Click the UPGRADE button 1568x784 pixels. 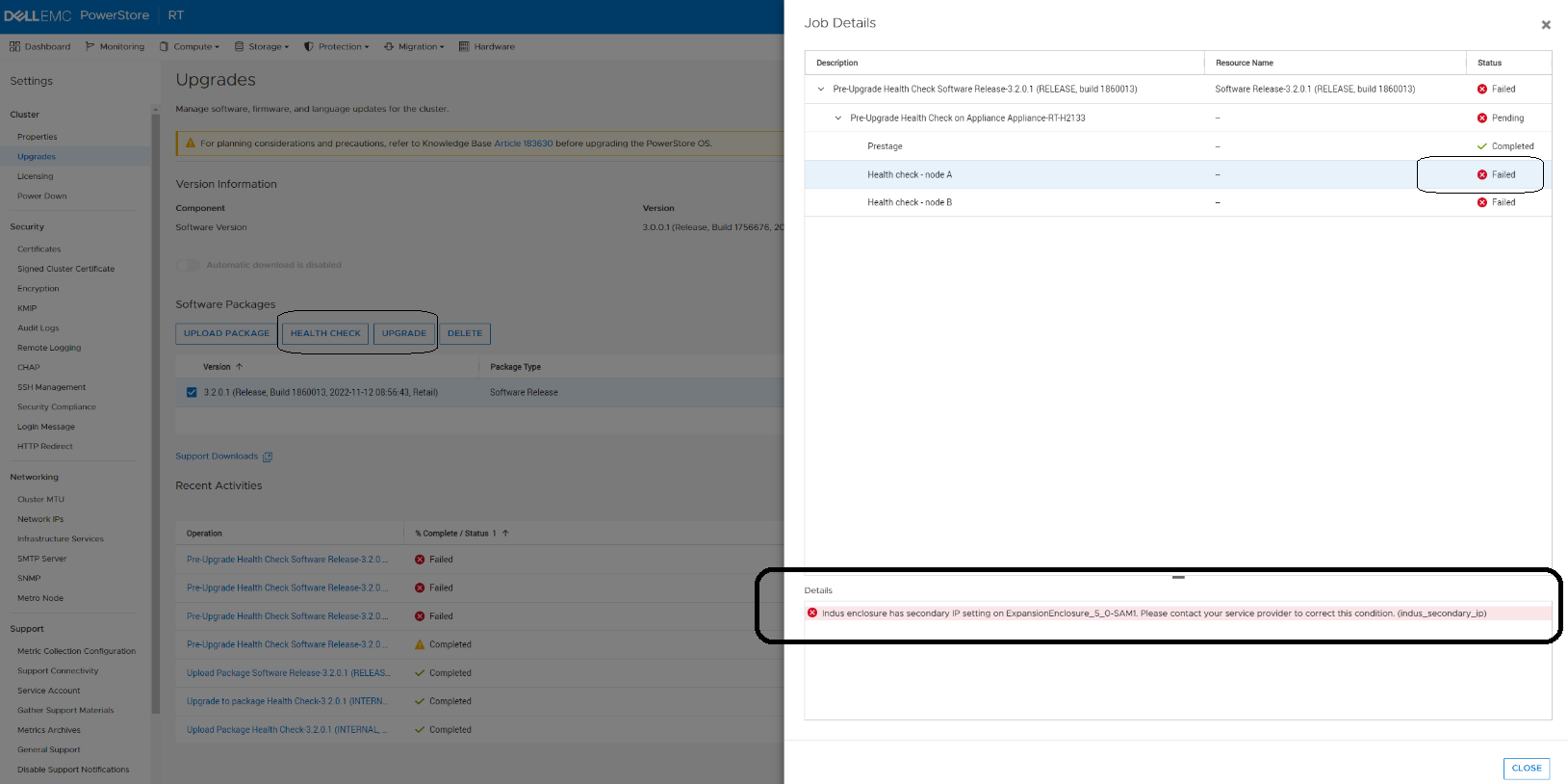tap(404, 333)
